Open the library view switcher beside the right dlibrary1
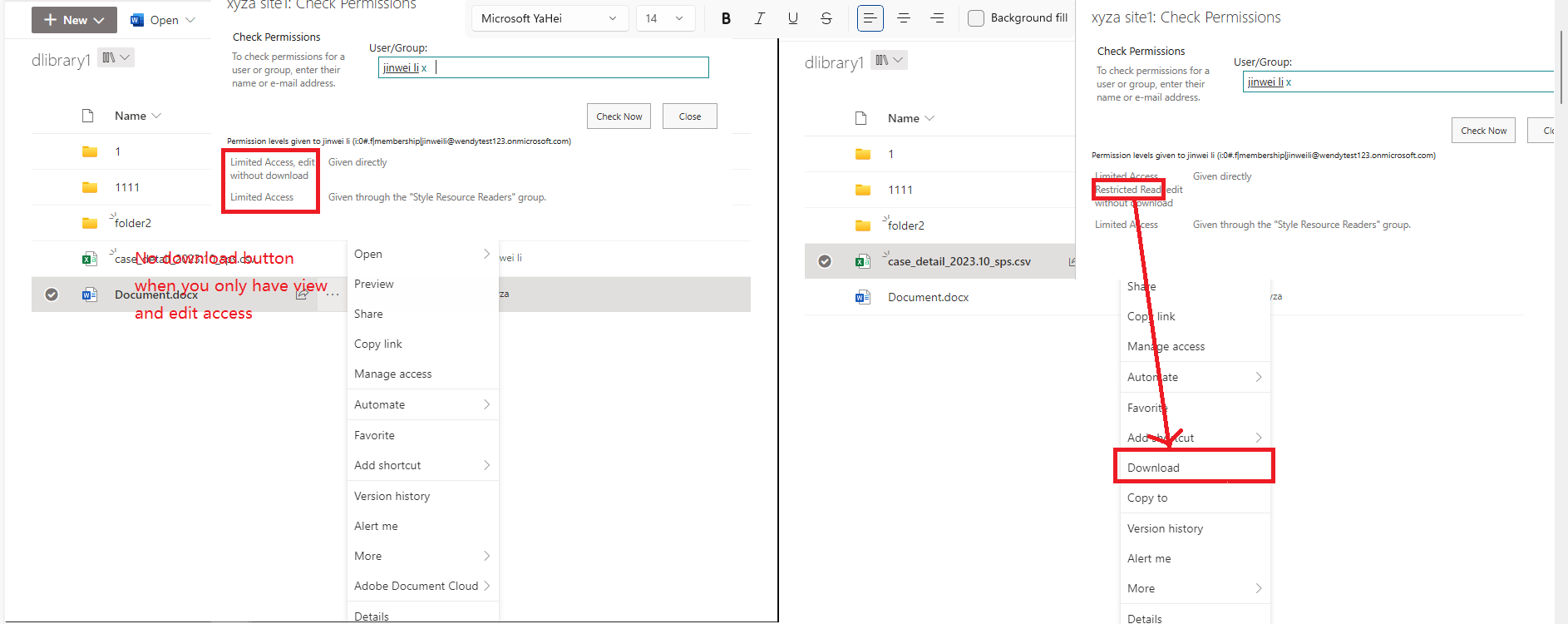The height and width of the screenshot is (624, 1568). pyautogui.click(x=890, y=60)
